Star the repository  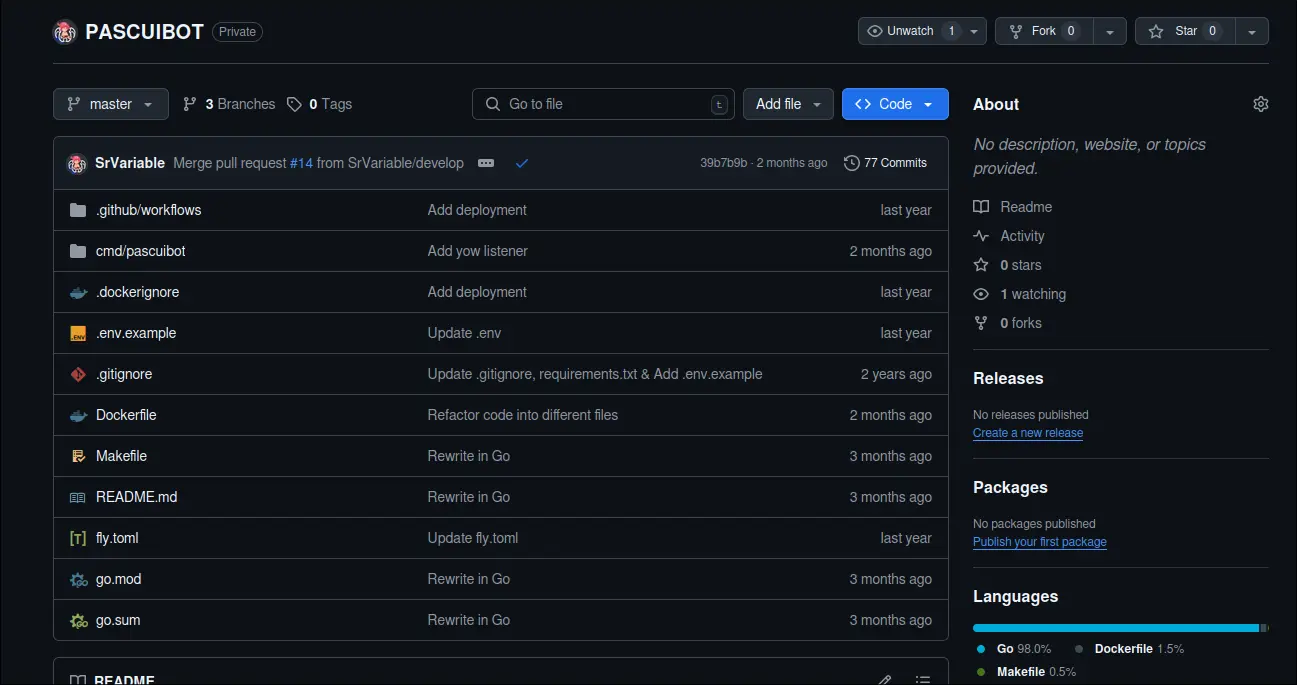pos(1183,30)
